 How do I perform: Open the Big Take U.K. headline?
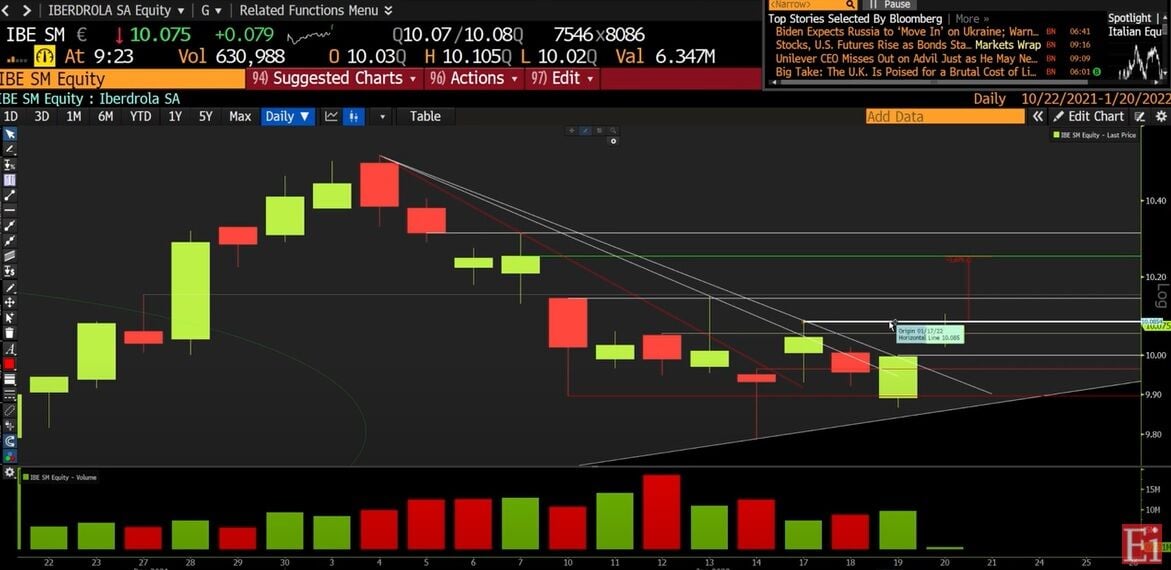point(907,72)
